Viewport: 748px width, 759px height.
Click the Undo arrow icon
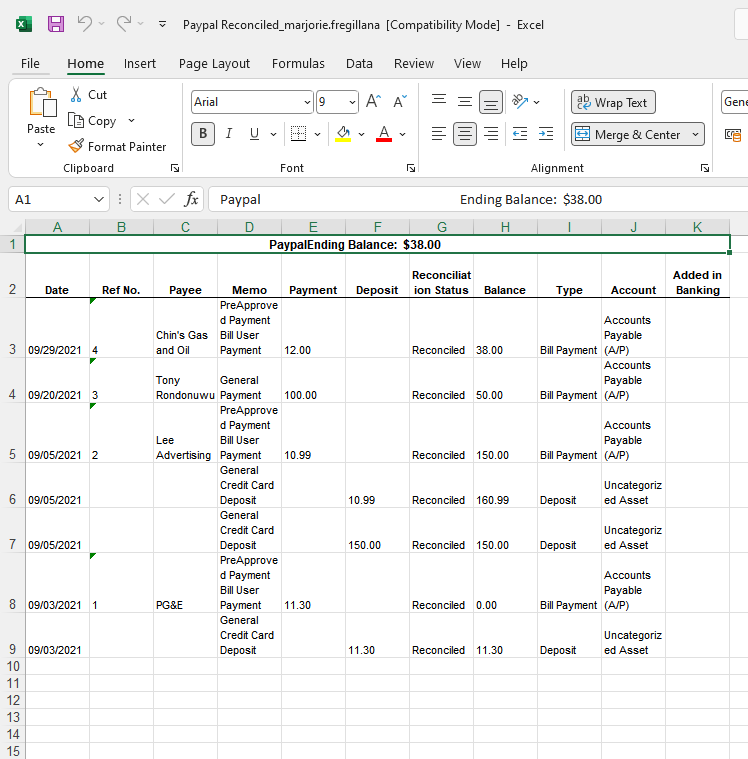pyautogui.click(x=84, y=23)
